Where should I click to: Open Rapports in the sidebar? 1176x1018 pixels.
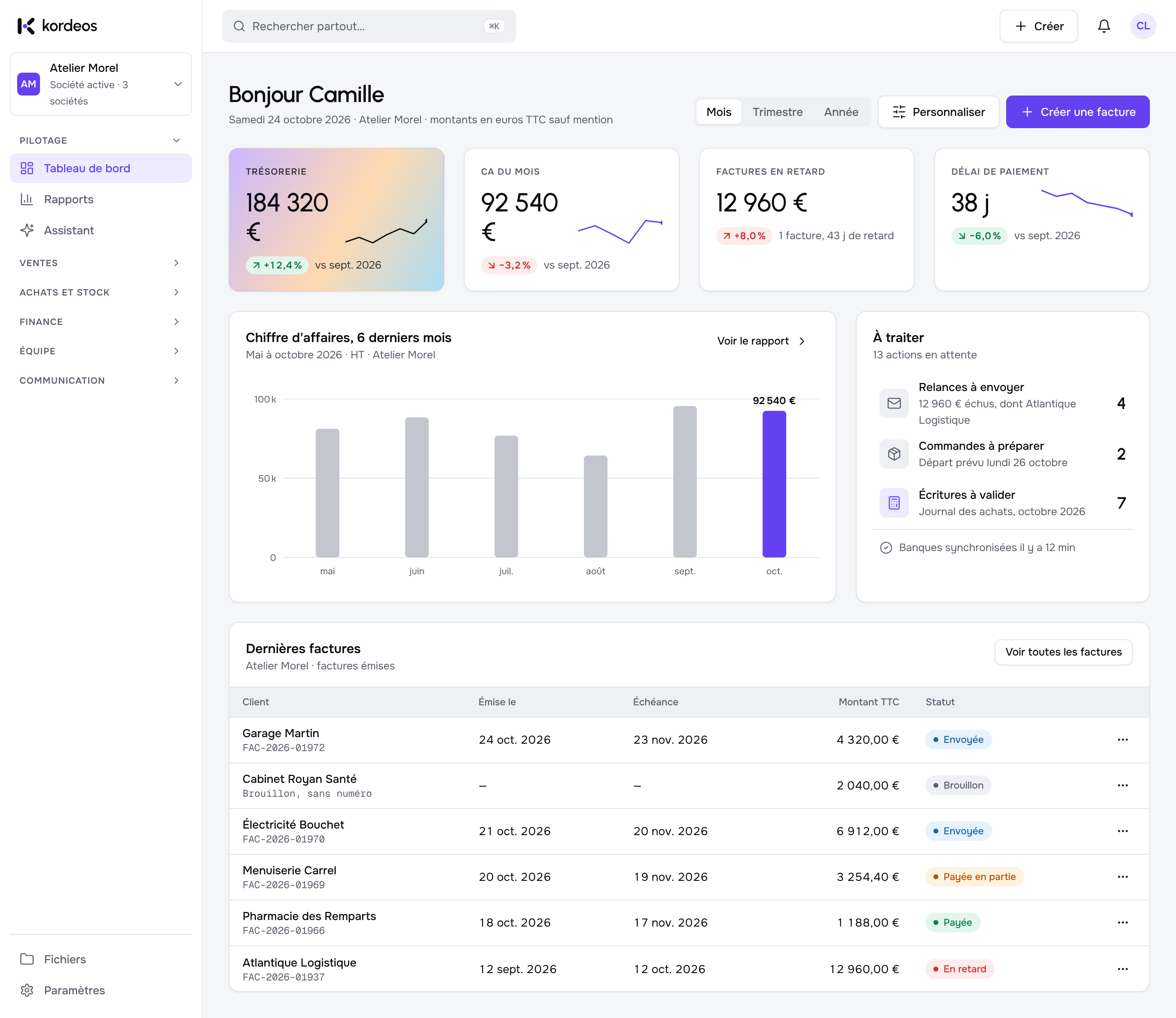click(100, 200)
